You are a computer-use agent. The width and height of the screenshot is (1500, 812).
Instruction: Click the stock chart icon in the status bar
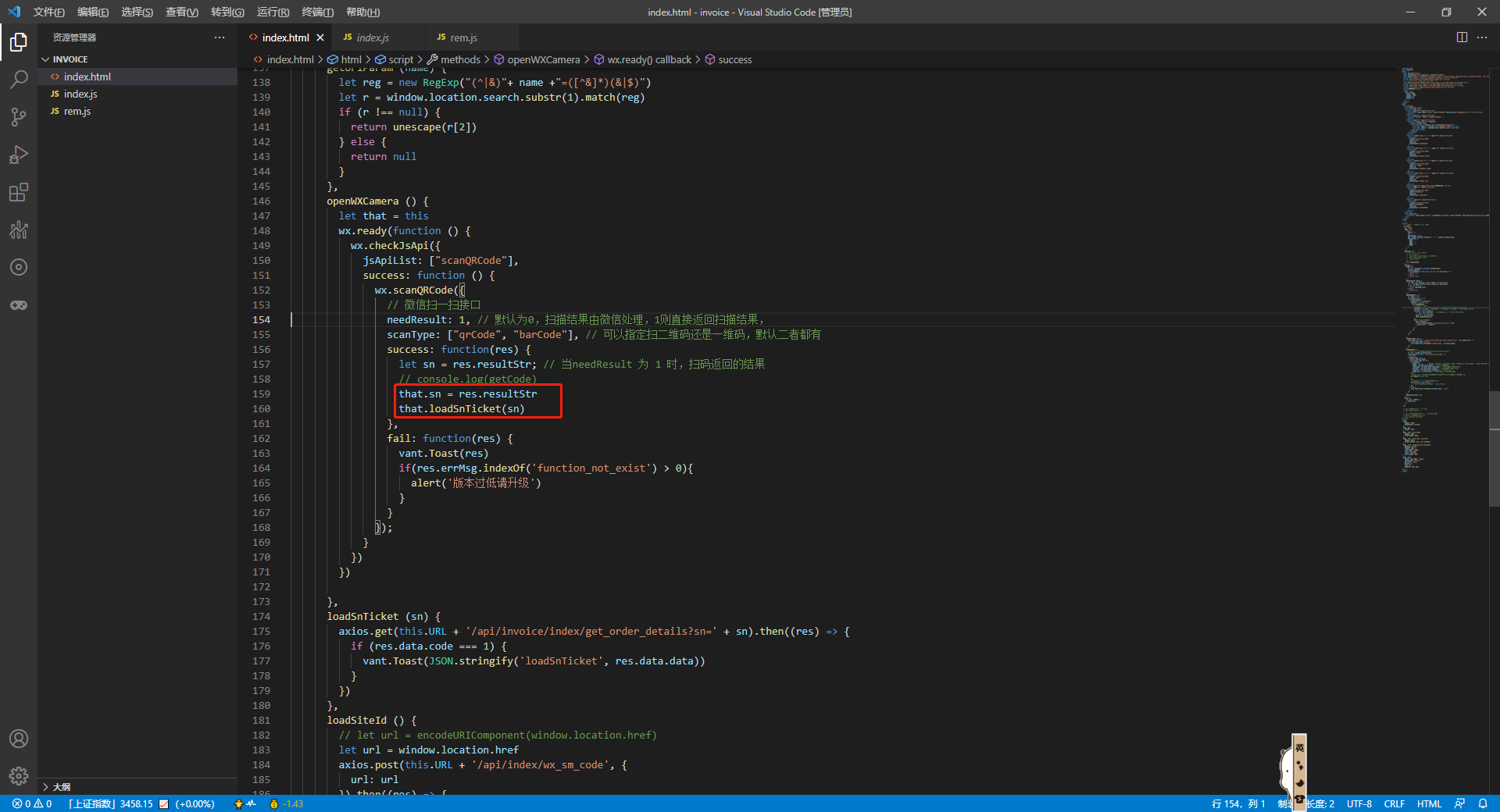[x=163, y=803]
